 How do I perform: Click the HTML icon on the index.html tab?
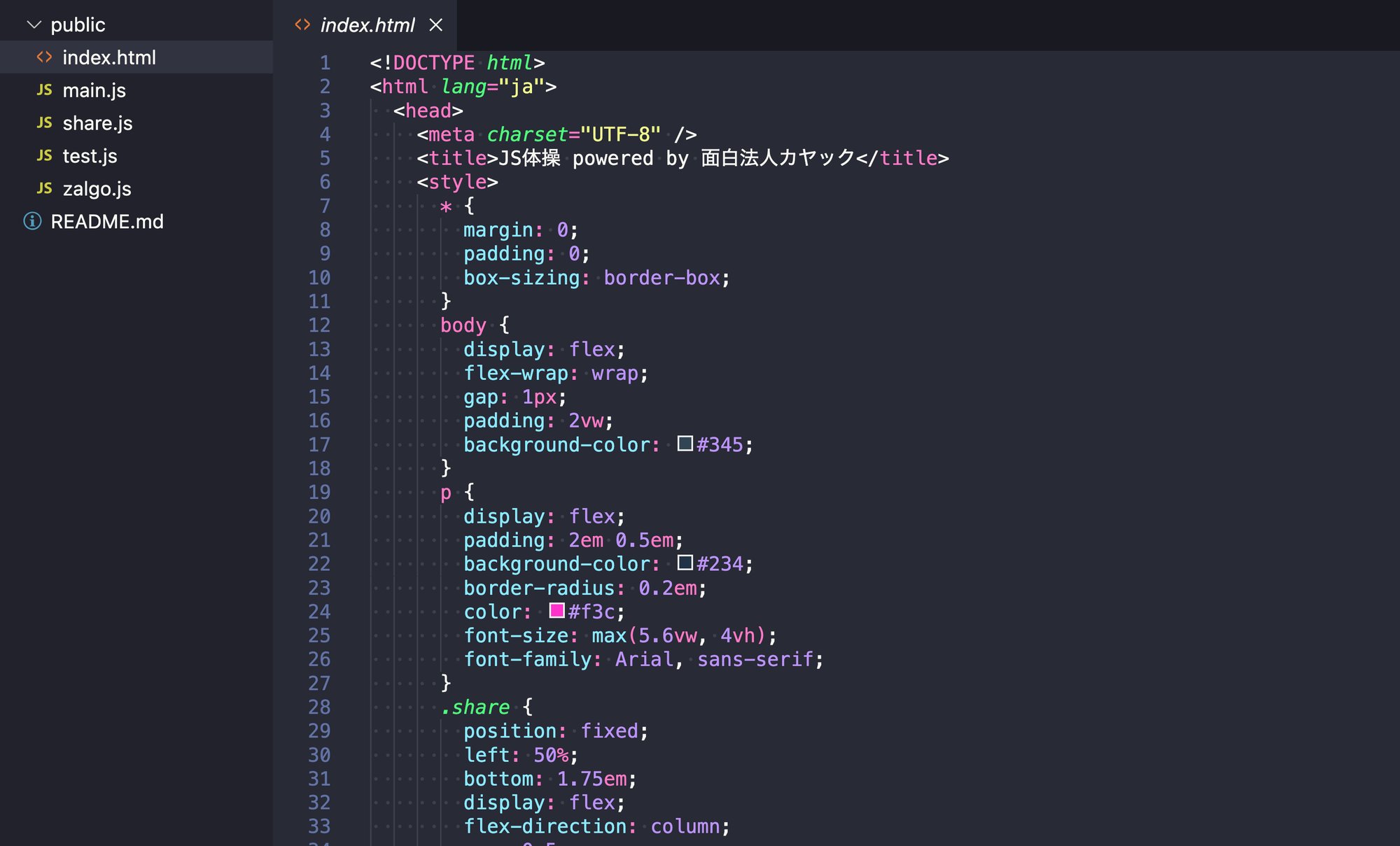(x=302, y=25)
